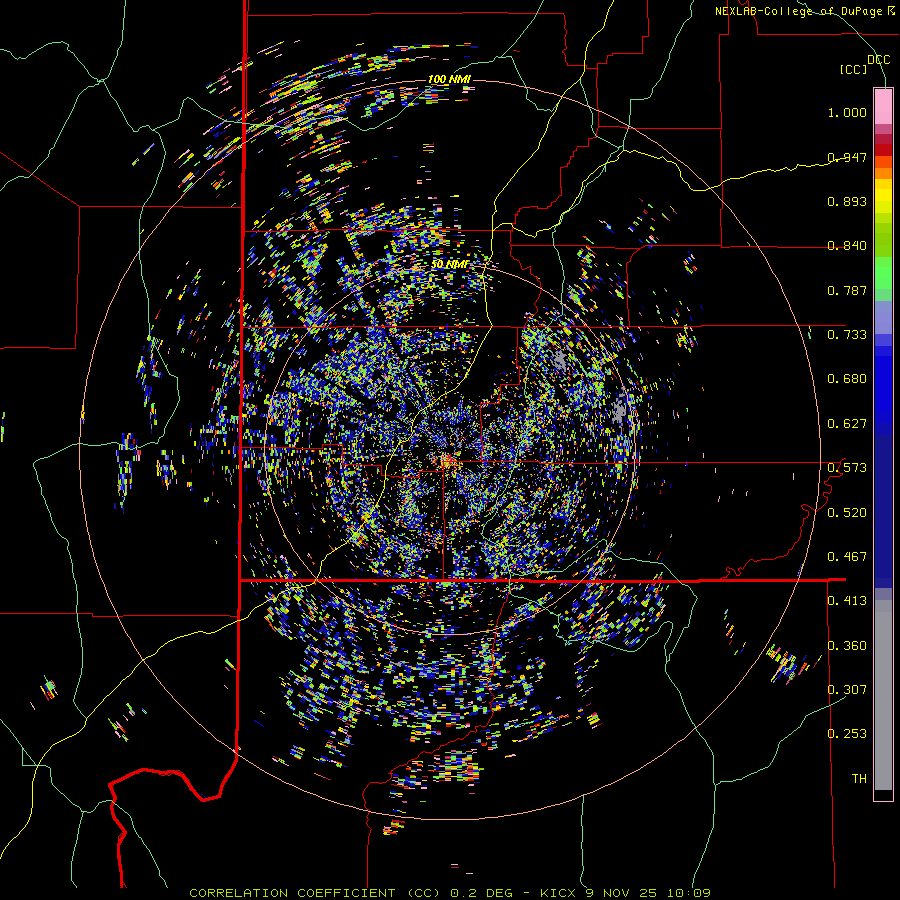Click the 100 NMI range ring label

pyautogui.click(x=449, y=79)
